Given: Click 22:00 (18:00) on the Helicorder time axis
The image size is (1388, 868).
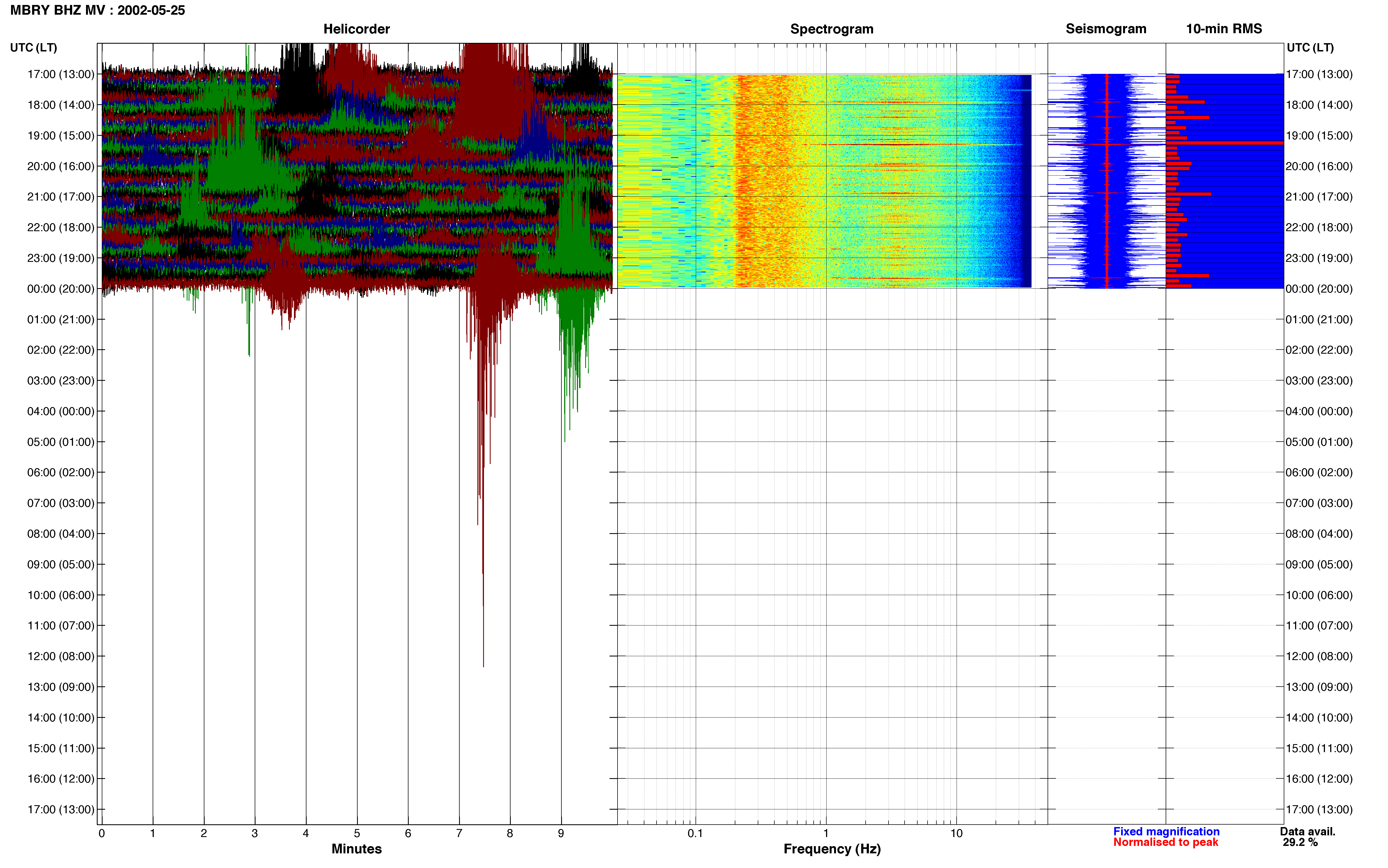Looking at the screenshot, I should [x=61, y=227].
